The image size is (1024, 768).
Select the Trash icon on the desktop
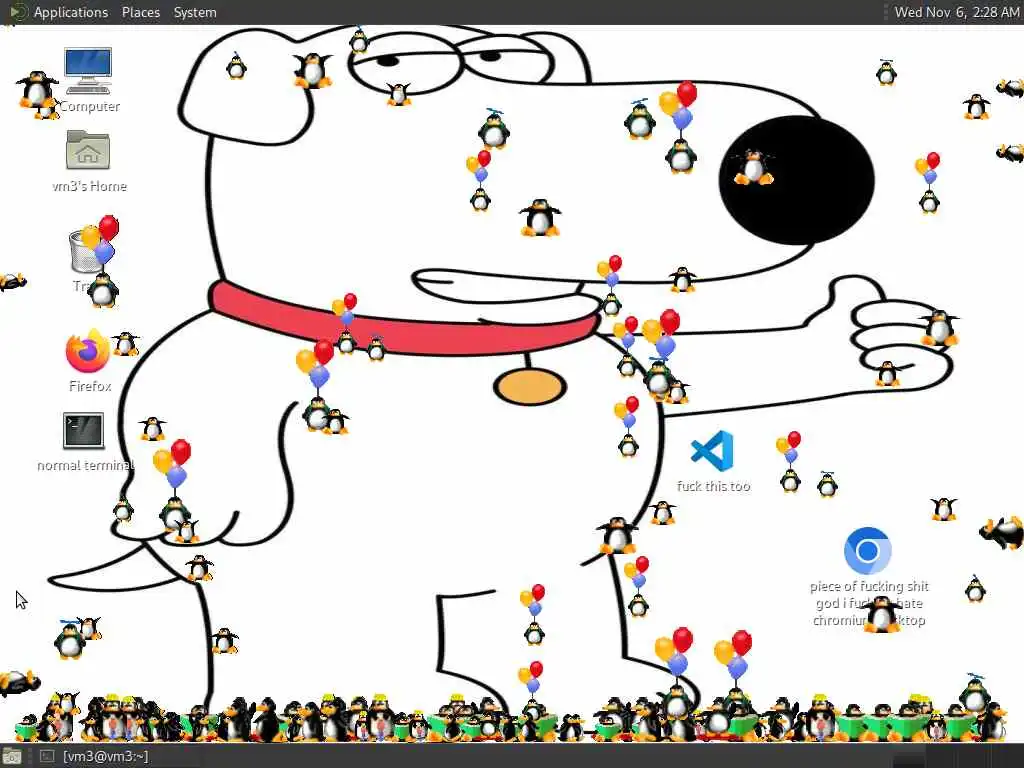86,251
